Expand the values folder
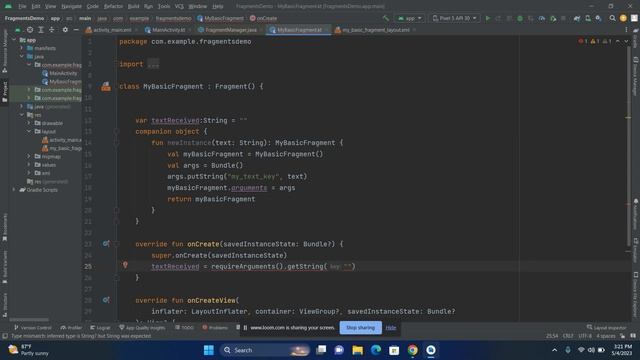The image size is (640, 360). pos(29,164)
